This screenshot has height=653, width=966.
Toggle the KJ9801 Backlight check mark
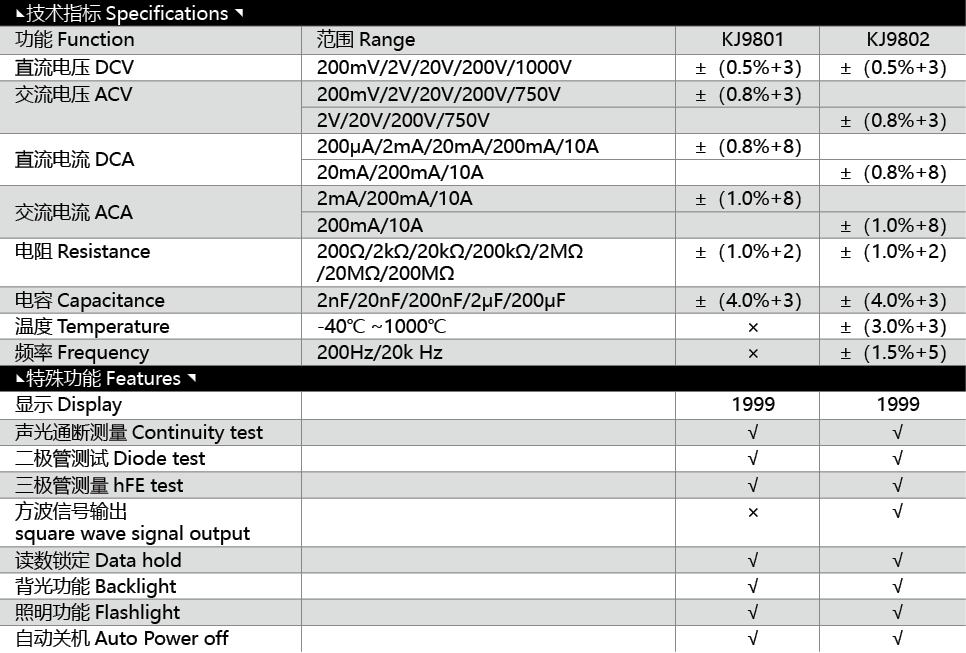pos(753,586)
